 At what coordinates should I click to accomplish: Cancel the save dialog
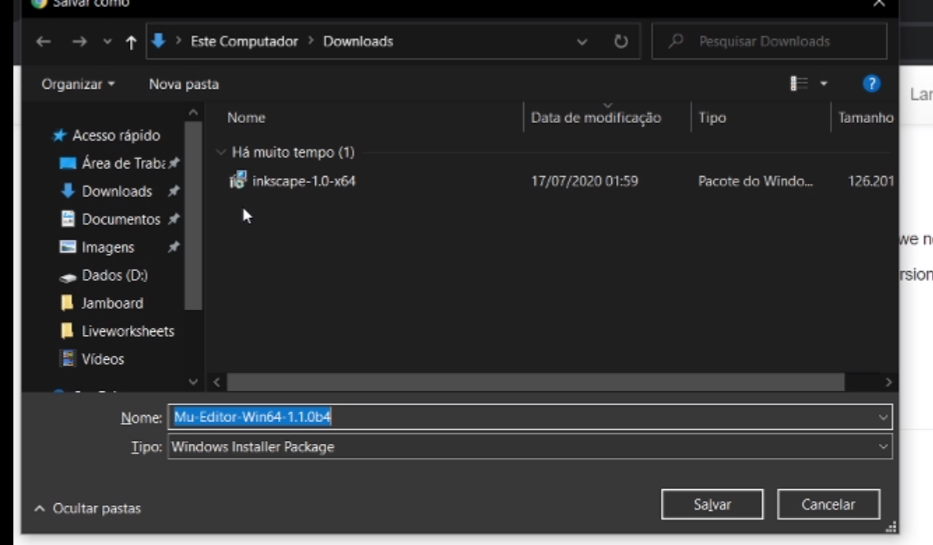coord(828,505)
